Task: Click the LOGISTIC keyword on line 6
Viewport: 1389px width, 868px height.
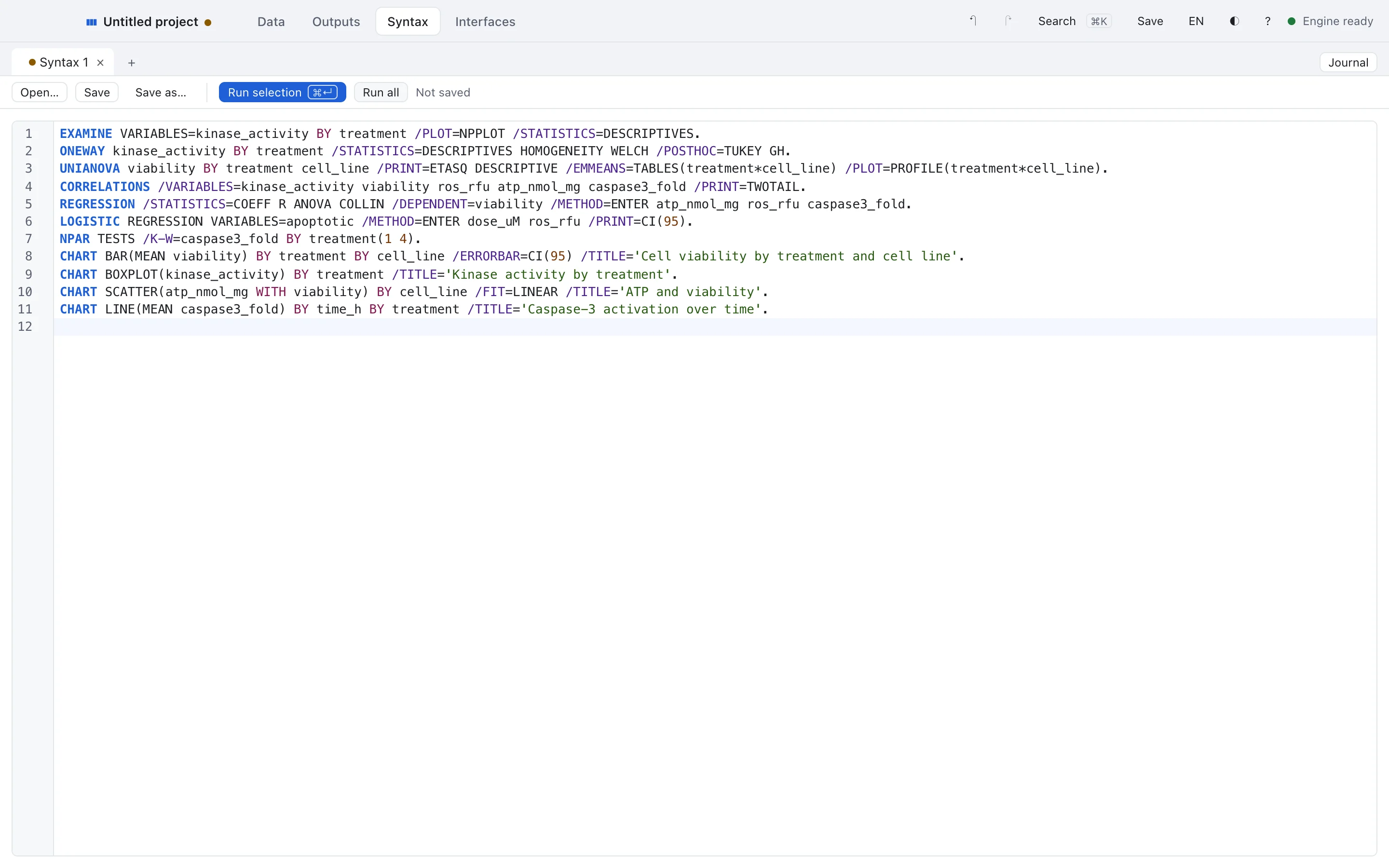Action: click(90, 222)
